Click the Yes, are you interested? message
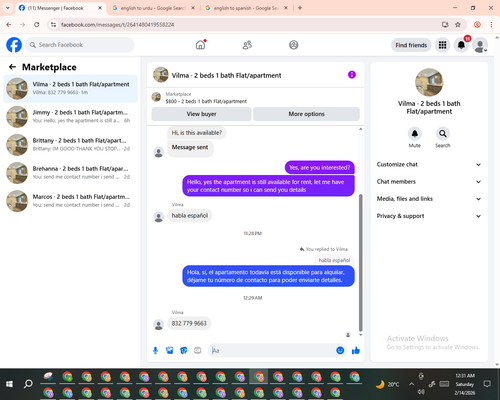The height and width of the screenshot is (400, 500). click(320, 168)
